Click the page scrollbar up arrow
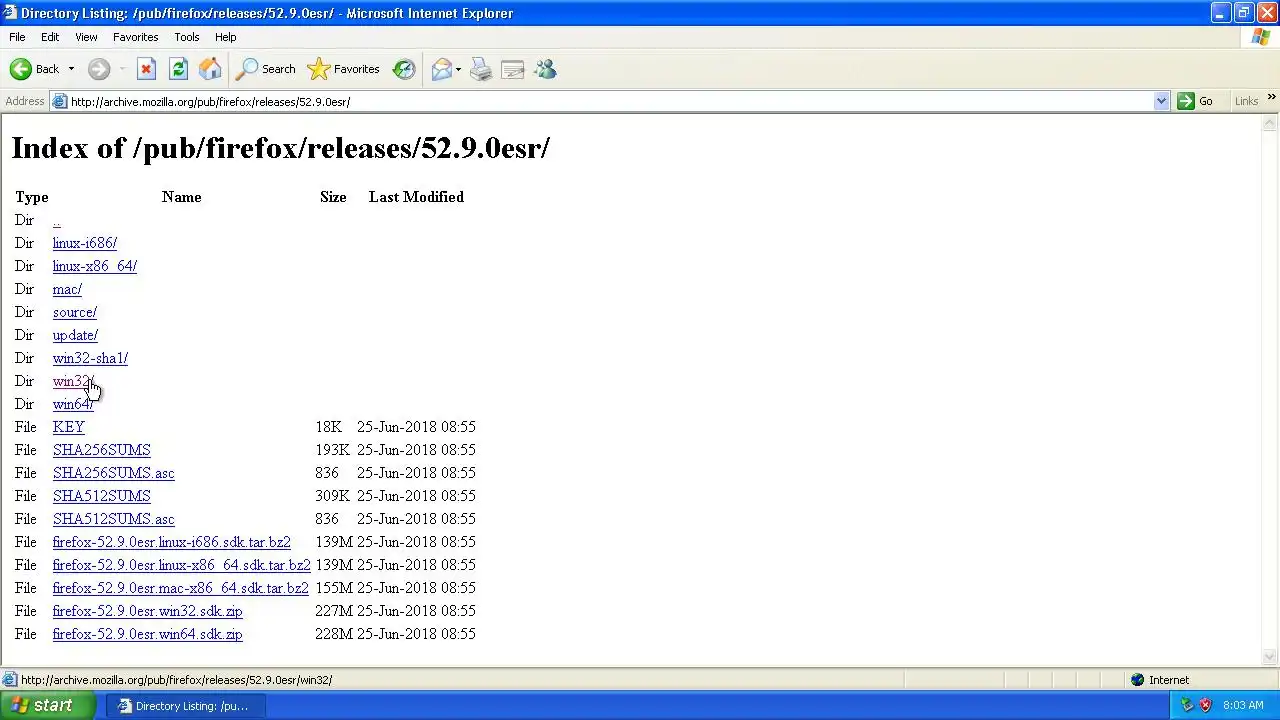The width and height of the screenshot is (1280, 720). [1270, 124]
